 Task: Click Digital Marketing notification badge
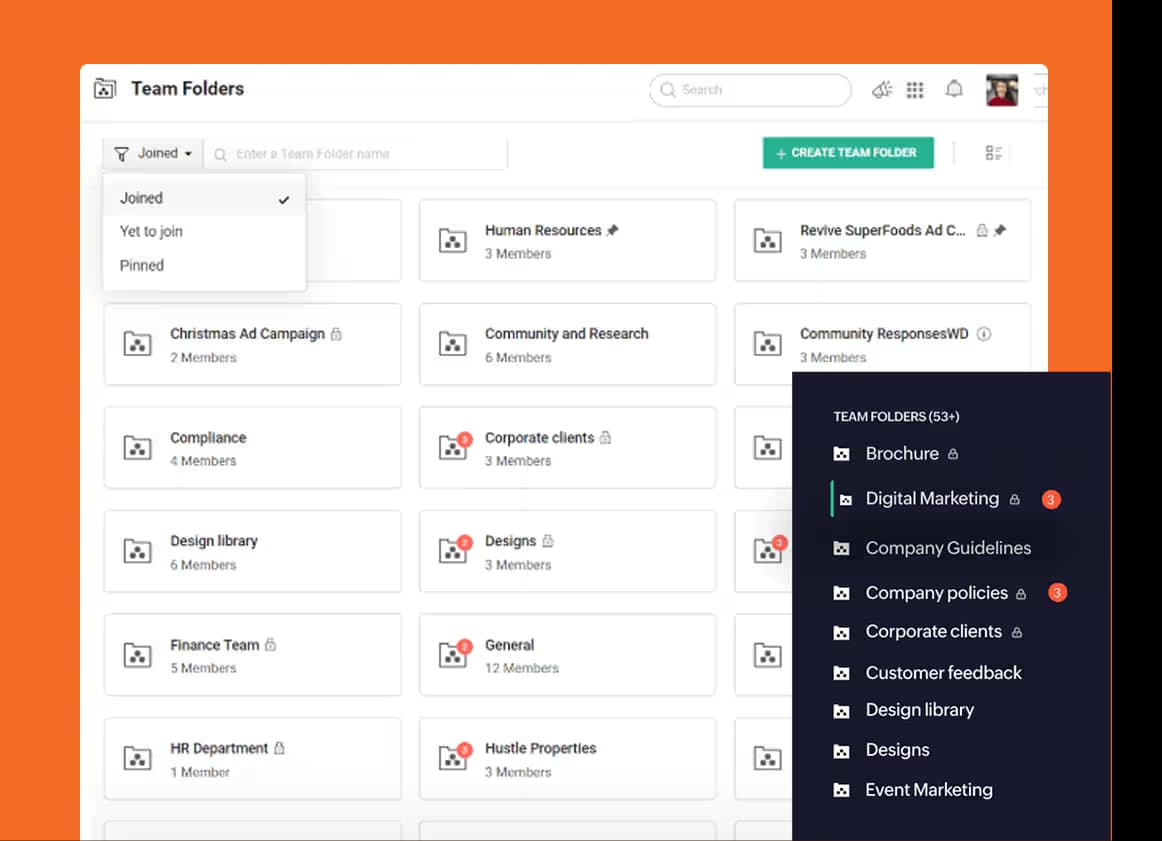(x=1051, y=499)
